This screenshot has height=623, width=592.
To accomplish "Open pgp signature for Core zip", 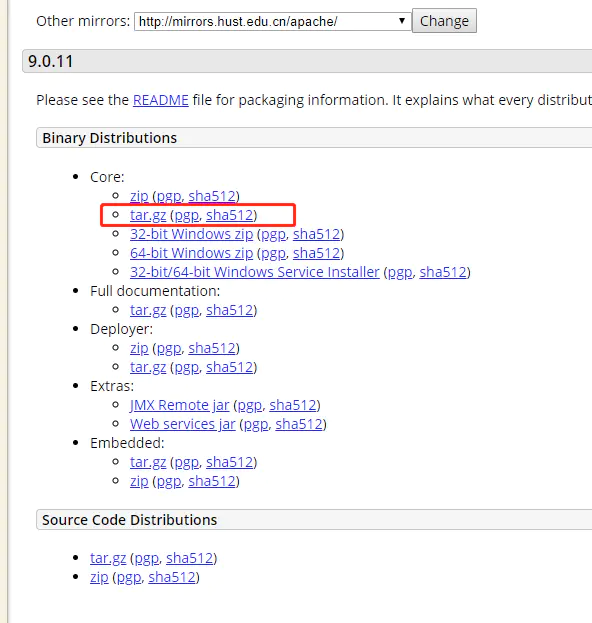I will pos(168,196).
